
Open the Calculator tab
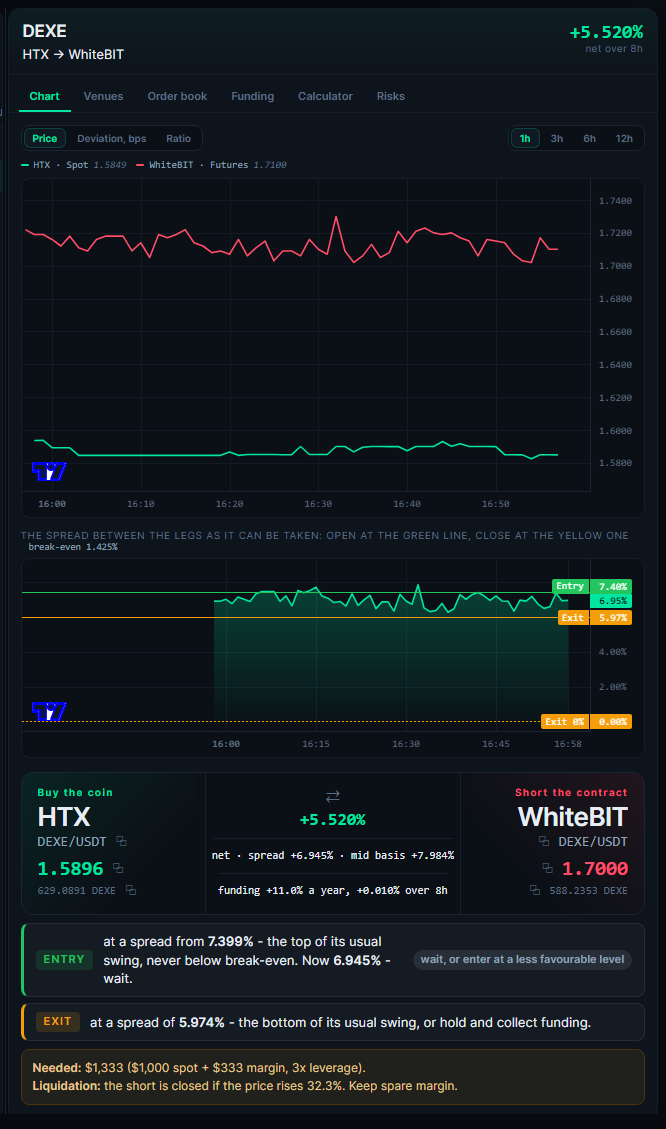325,96
